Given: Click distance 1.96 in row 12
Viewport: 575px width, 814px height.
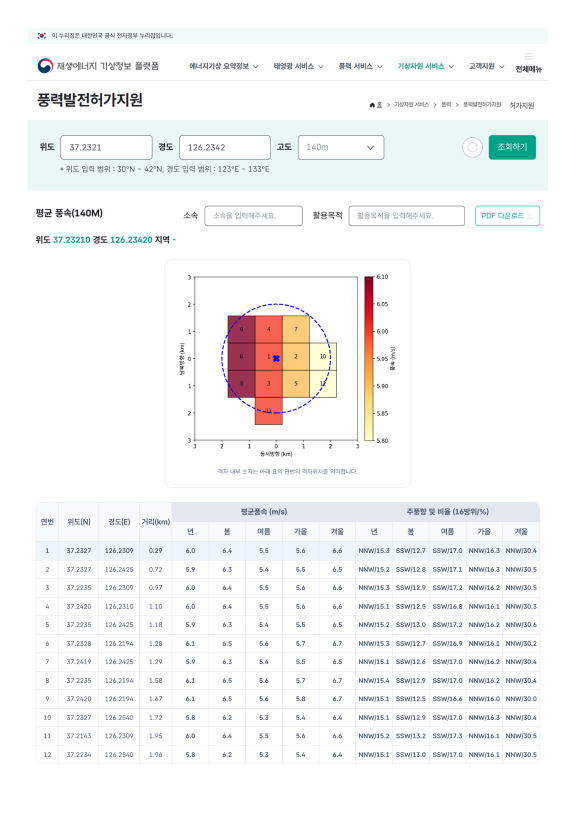Looking at the screenshot, I should click(156, 755).
